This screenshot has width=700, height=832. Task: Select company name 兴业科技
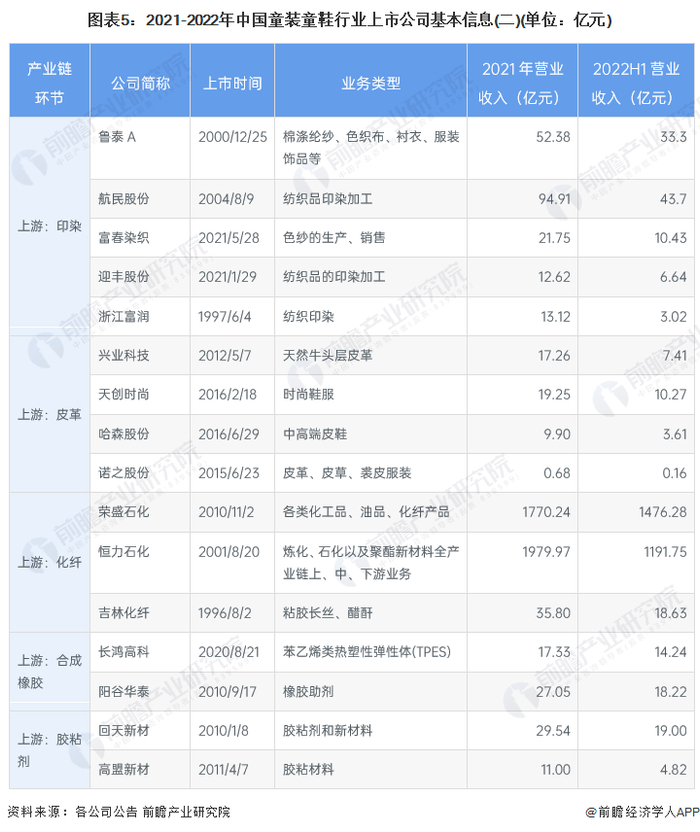124,356
